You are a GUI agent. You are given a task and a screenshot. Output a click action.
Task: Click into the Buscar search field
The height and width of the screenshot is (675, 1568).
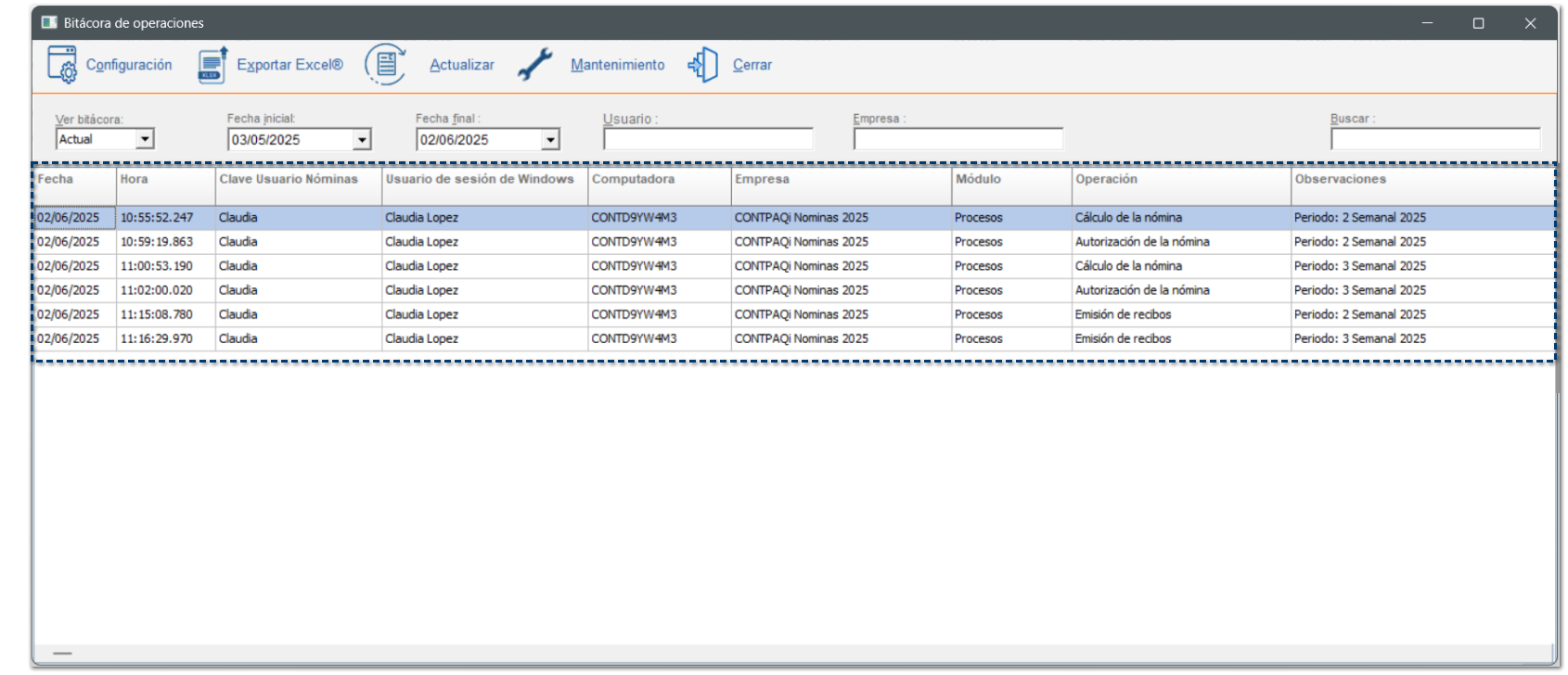point(1434,139)
